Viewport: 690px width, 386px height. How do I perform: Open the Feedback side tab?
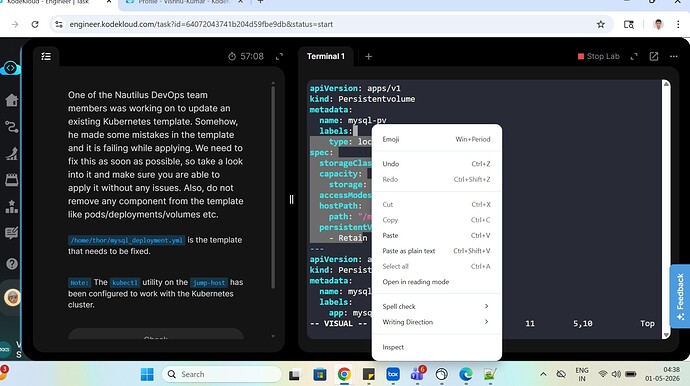coord(680,296)
